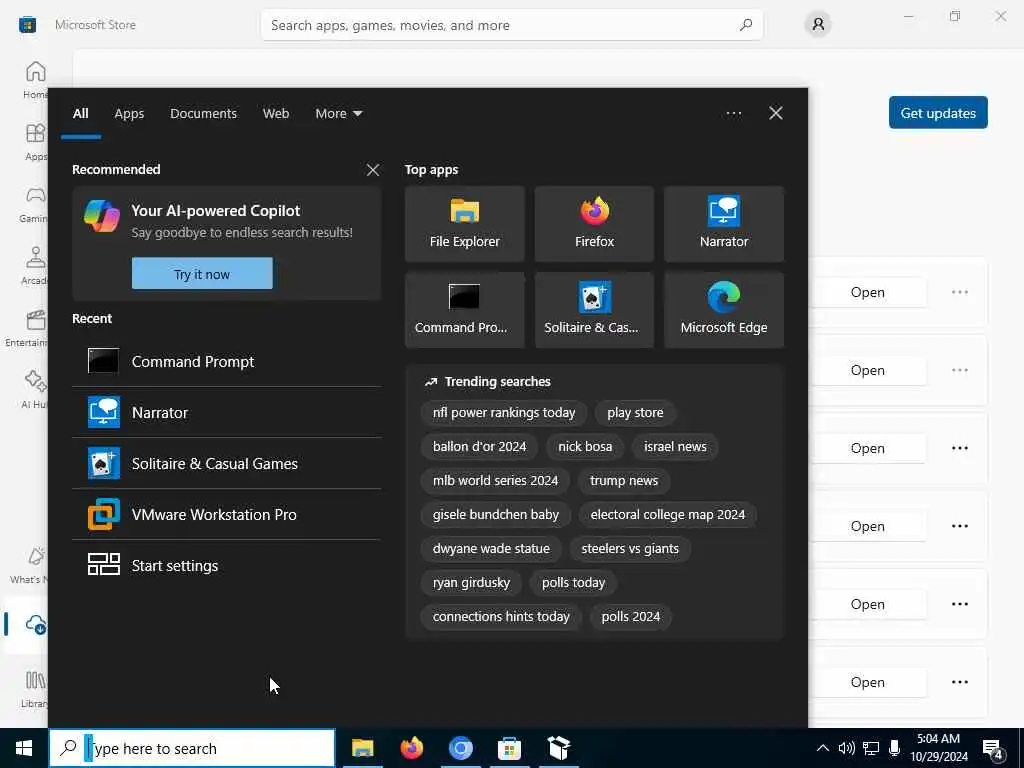Screen dimensions: 1024x768
Task: Switch to the Apps search tab
Action: (129, 113)
